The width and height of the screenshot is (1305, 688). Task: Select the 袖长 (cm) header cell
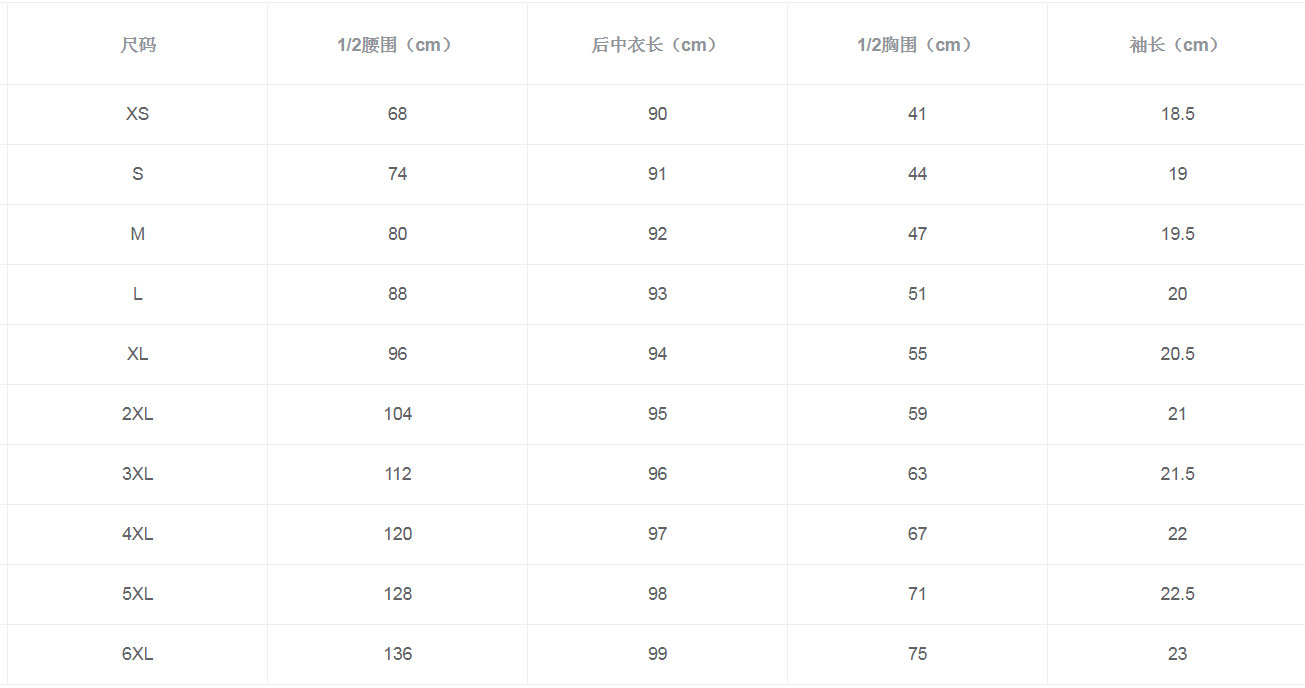[1177, 45]
